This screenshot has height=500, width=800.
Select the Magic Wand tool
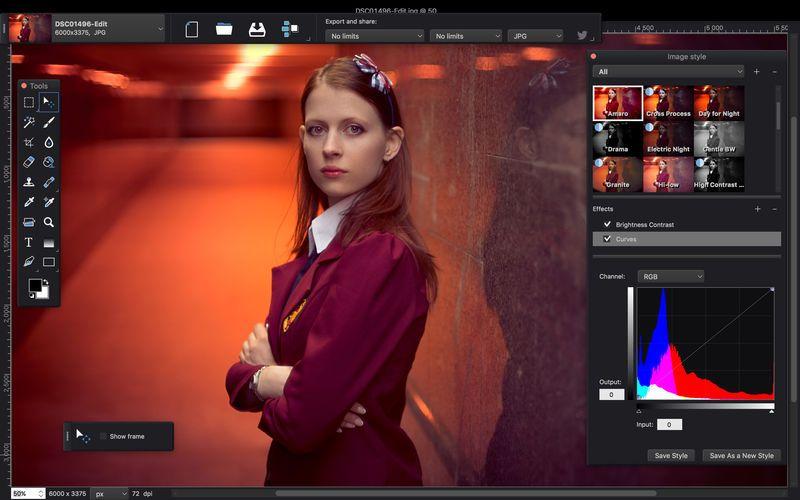(x=29, y=122)
